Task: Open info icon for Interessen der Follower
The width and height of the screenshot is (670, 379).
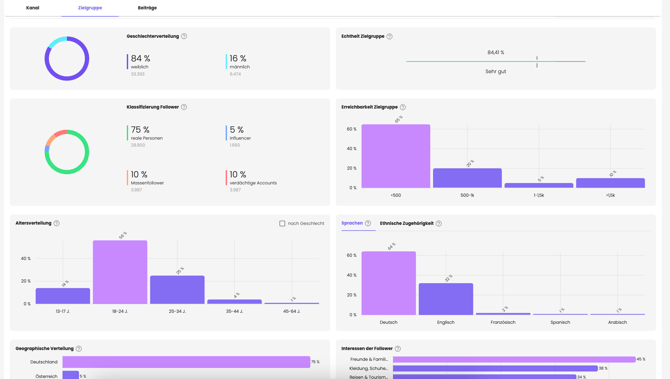Action: tap(398, 349)
